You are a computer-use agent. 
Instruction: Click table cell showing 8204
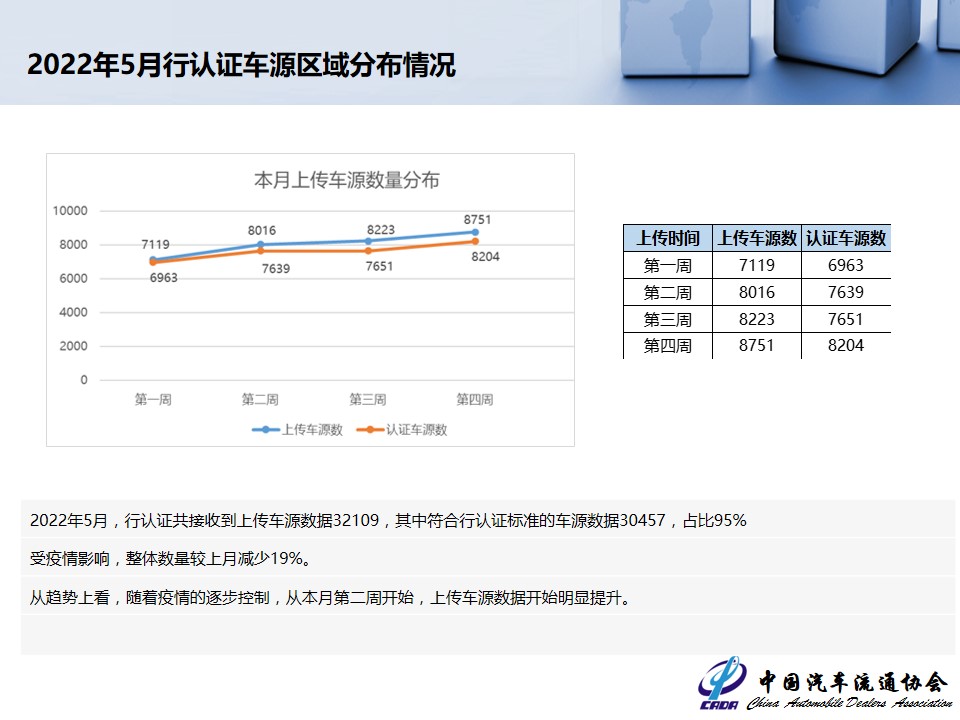tap(846, 346)
